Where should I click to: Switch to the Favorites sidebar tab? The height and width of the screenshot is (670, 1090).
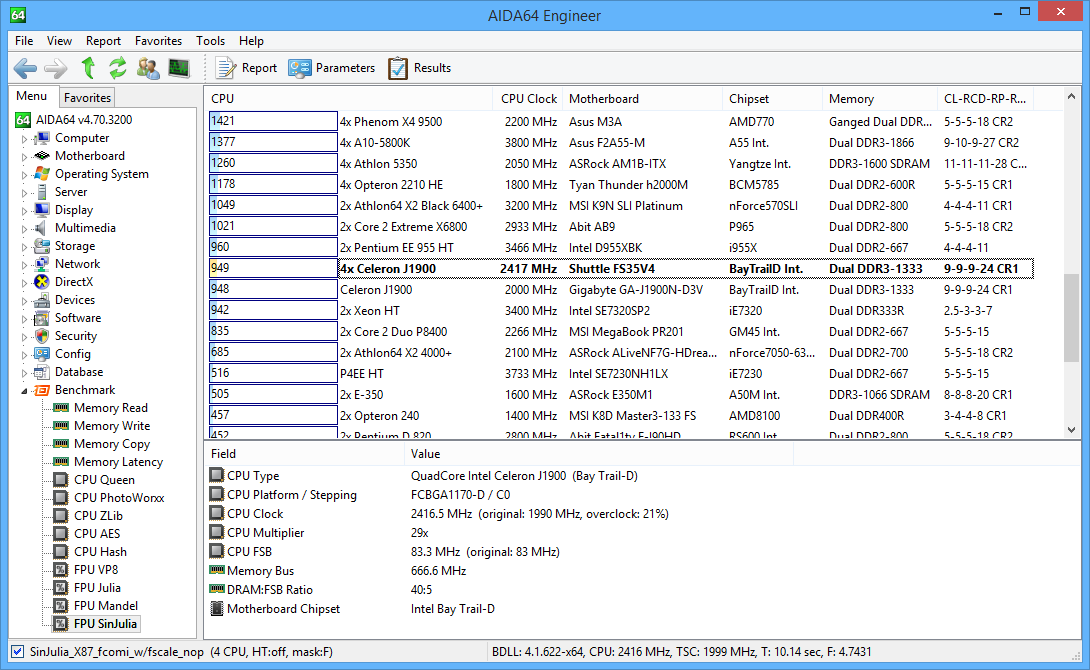click(87, 98)
